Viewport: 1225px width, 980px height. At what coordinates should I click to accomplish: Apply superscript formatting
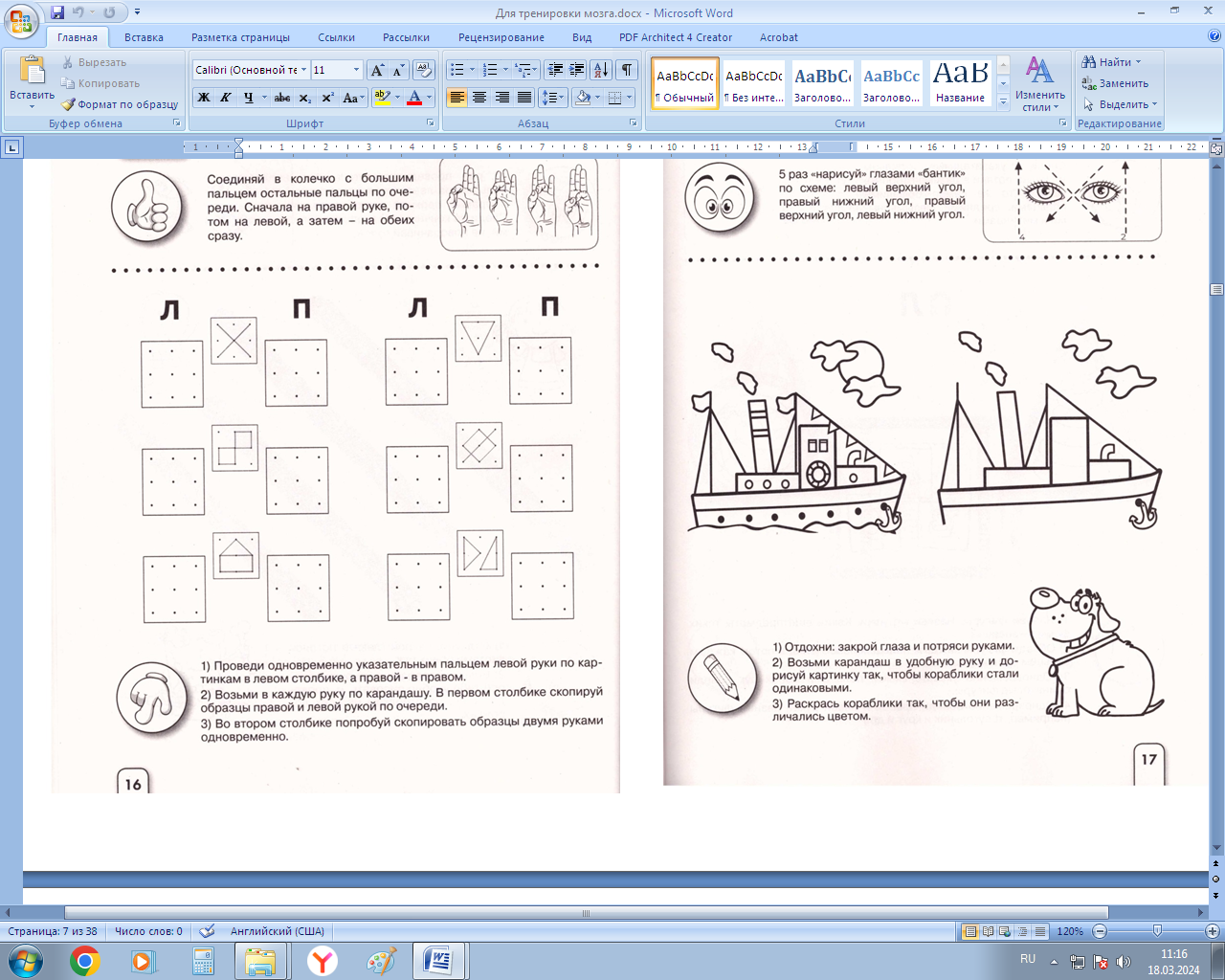coord(327,98)
